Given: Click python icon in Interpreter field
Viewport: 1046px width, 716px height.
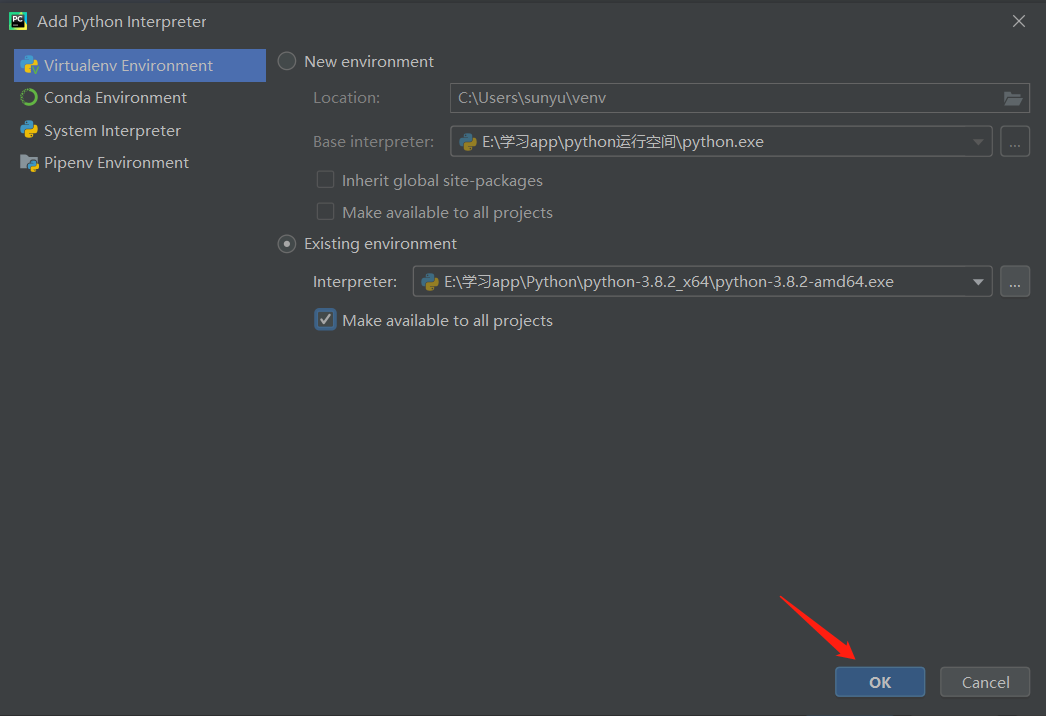Looking at the screenshot, I should click(430, 282).
